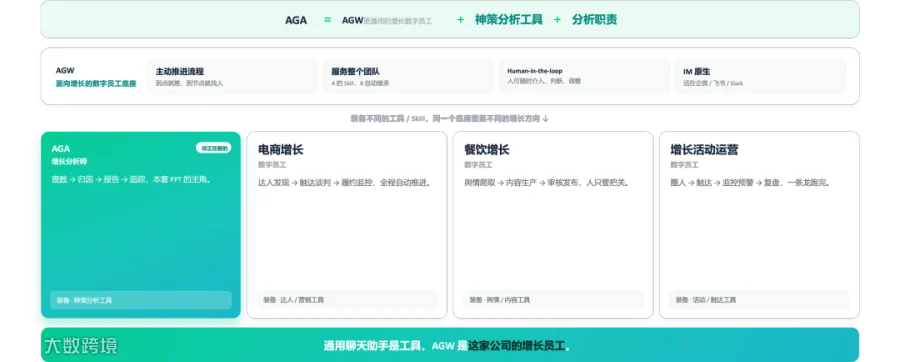Select the IM 原生 feature box
Screen dimensions: 900x362
(760, 76)
